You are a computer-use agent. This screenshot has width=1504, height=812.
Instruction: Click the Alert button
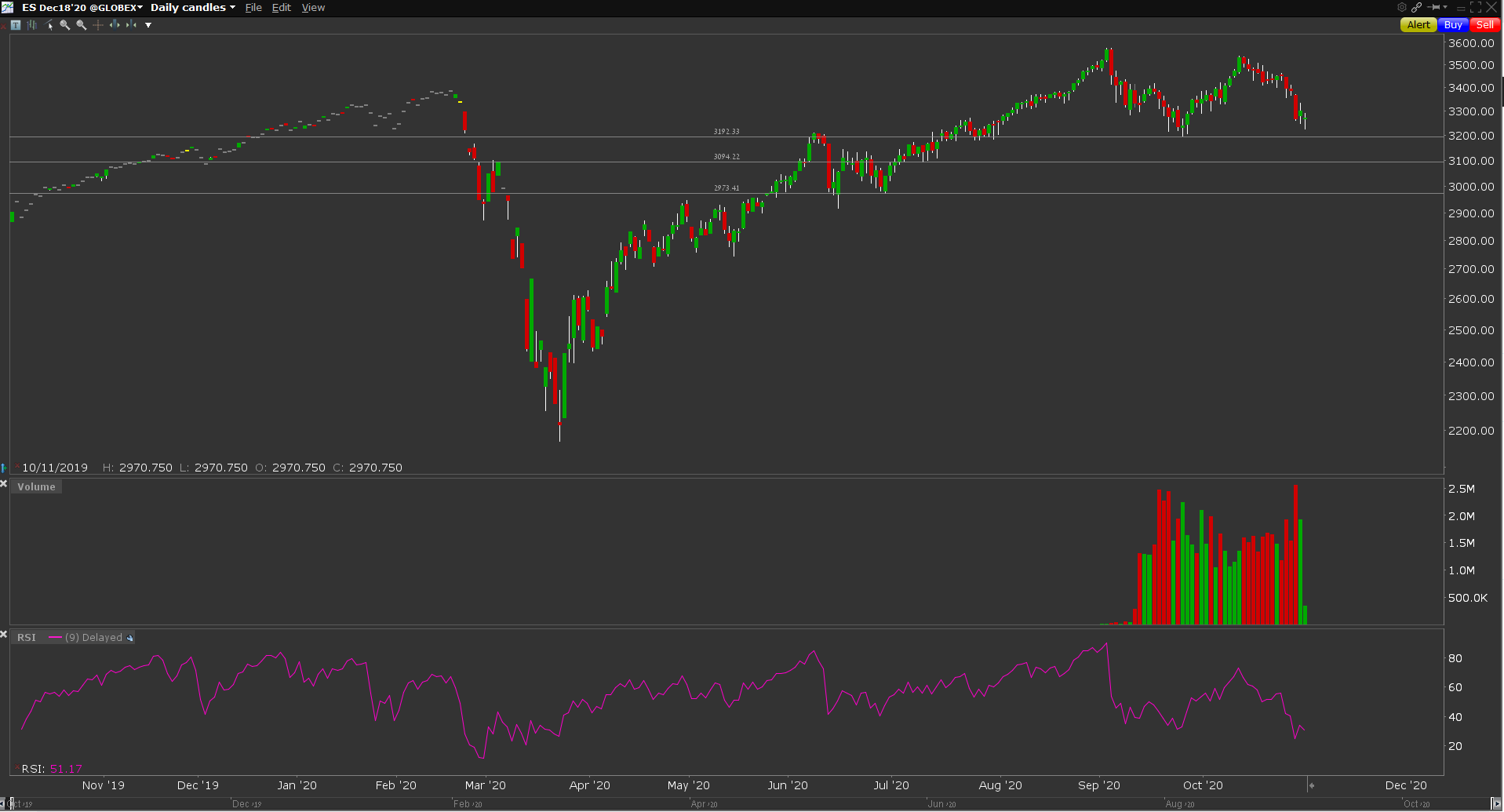[1418, 25]
